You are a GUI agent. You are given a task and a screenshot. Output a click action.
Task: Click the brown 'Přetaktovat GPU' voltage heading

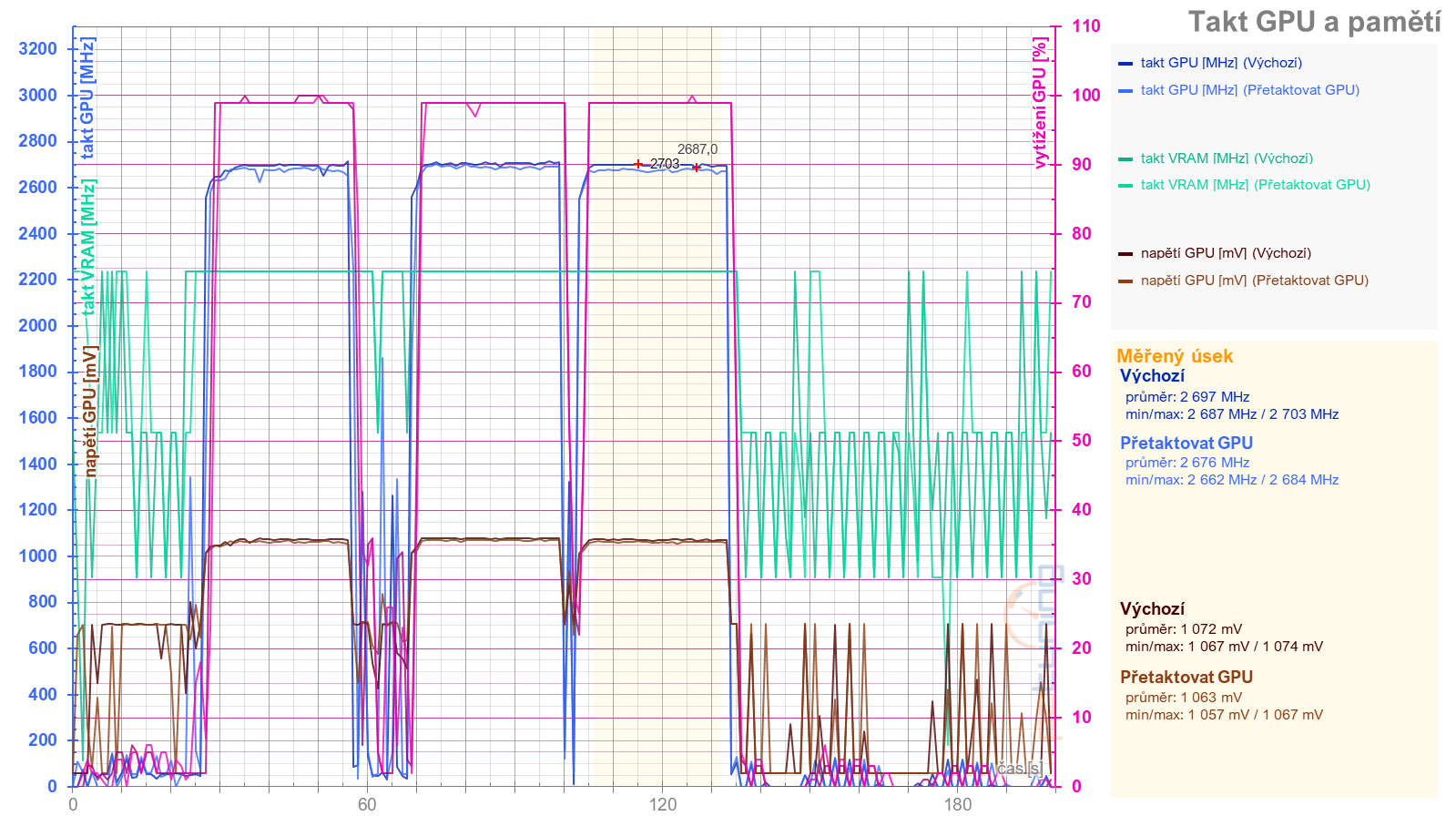[x=1186, y=677]
